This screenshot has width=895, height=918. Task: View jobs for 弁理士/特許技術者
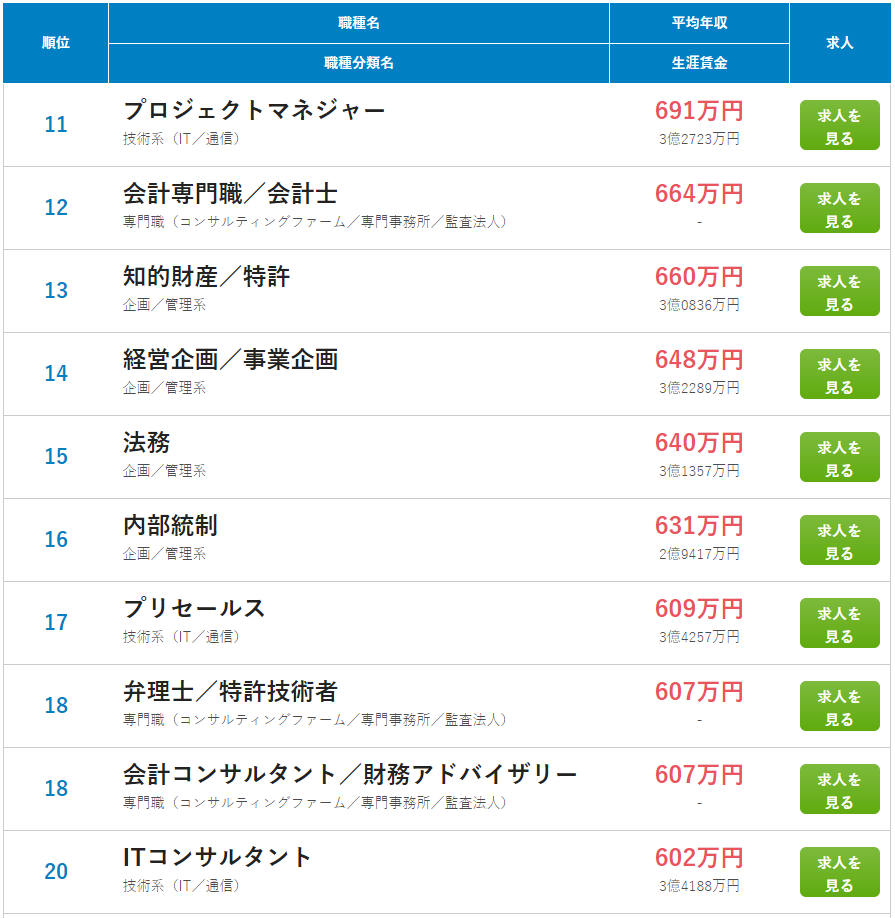pos(839,707)
